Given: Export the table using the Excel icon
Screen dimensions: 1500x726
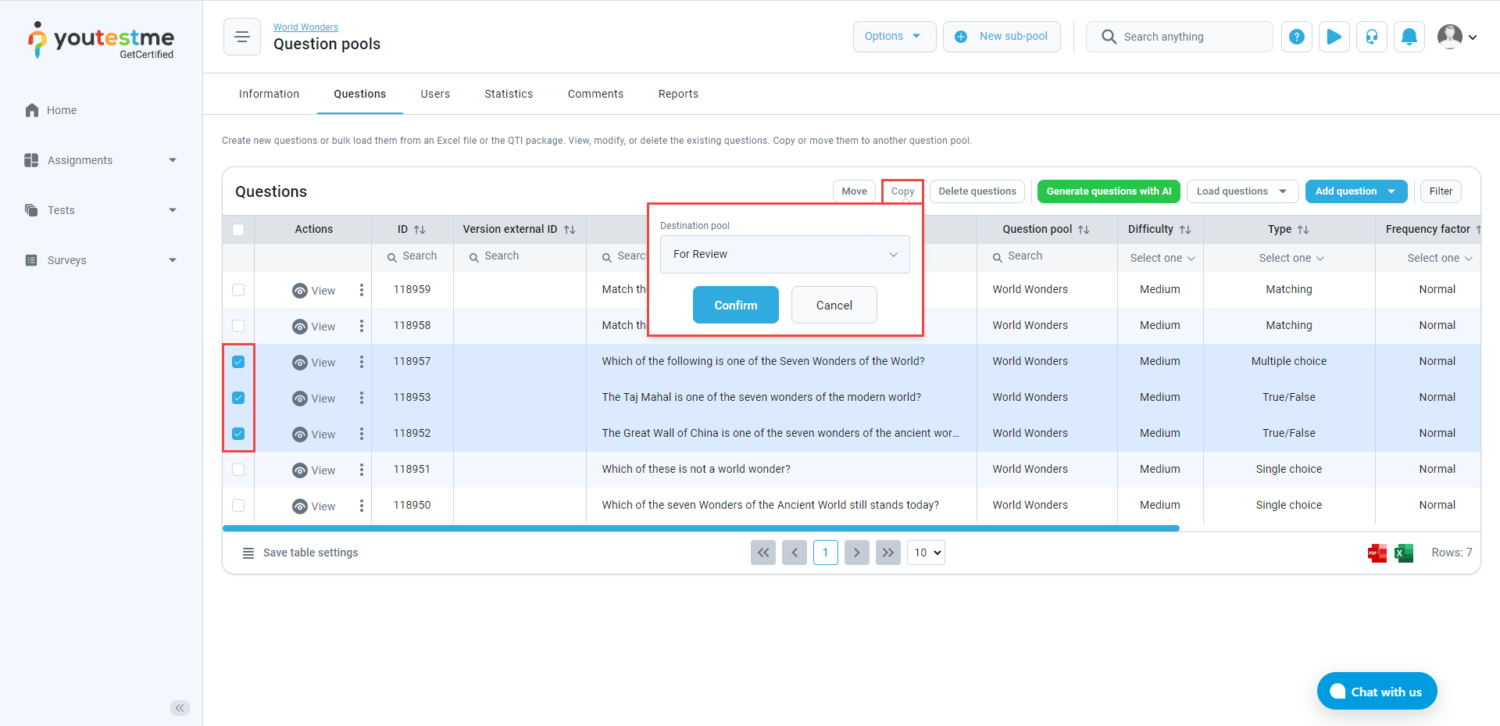Looking at the screenshot, I should [1404, 553].
